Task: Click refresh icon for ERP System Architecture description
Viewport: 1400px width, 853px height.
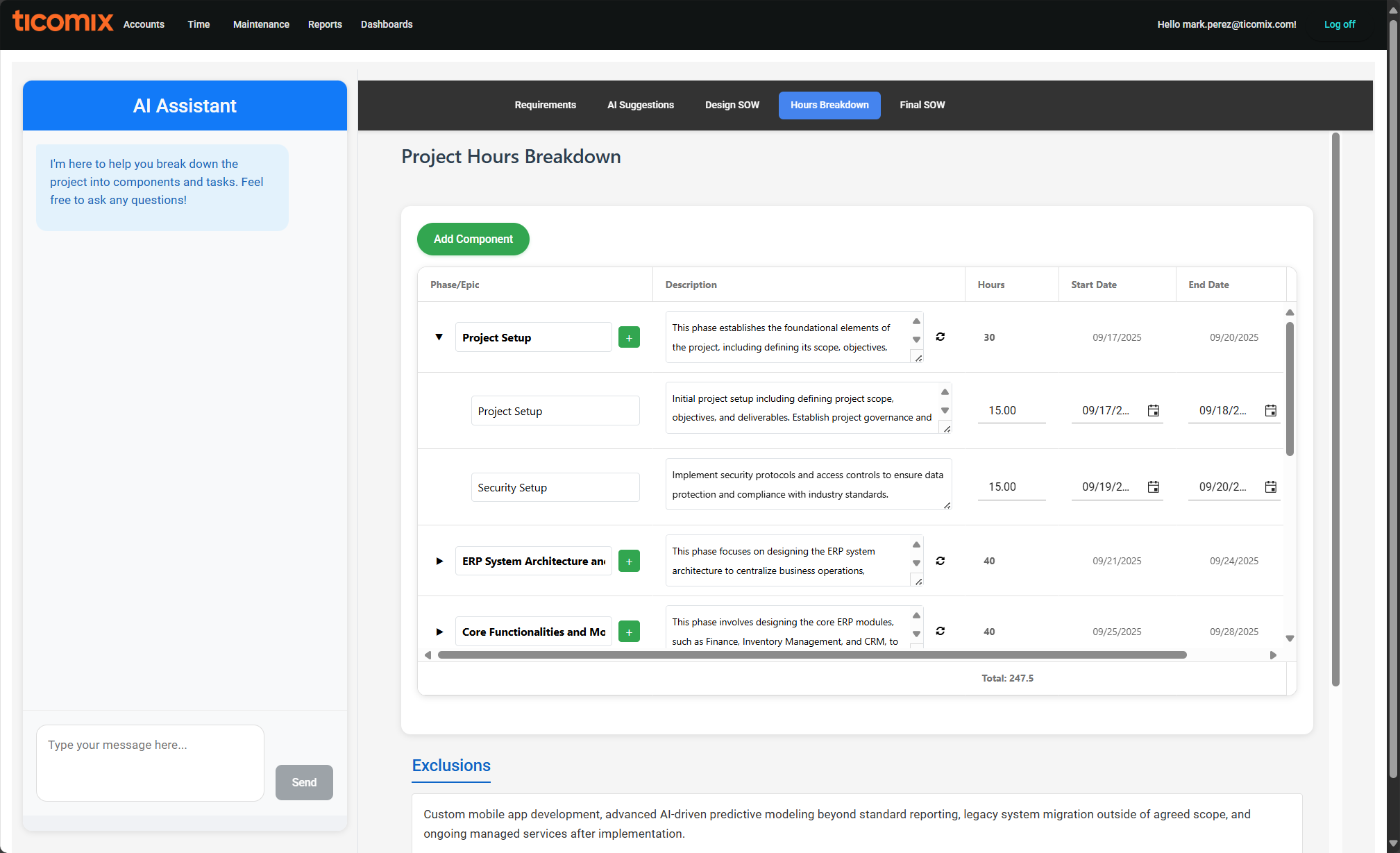Action: [x=940, y=561]
